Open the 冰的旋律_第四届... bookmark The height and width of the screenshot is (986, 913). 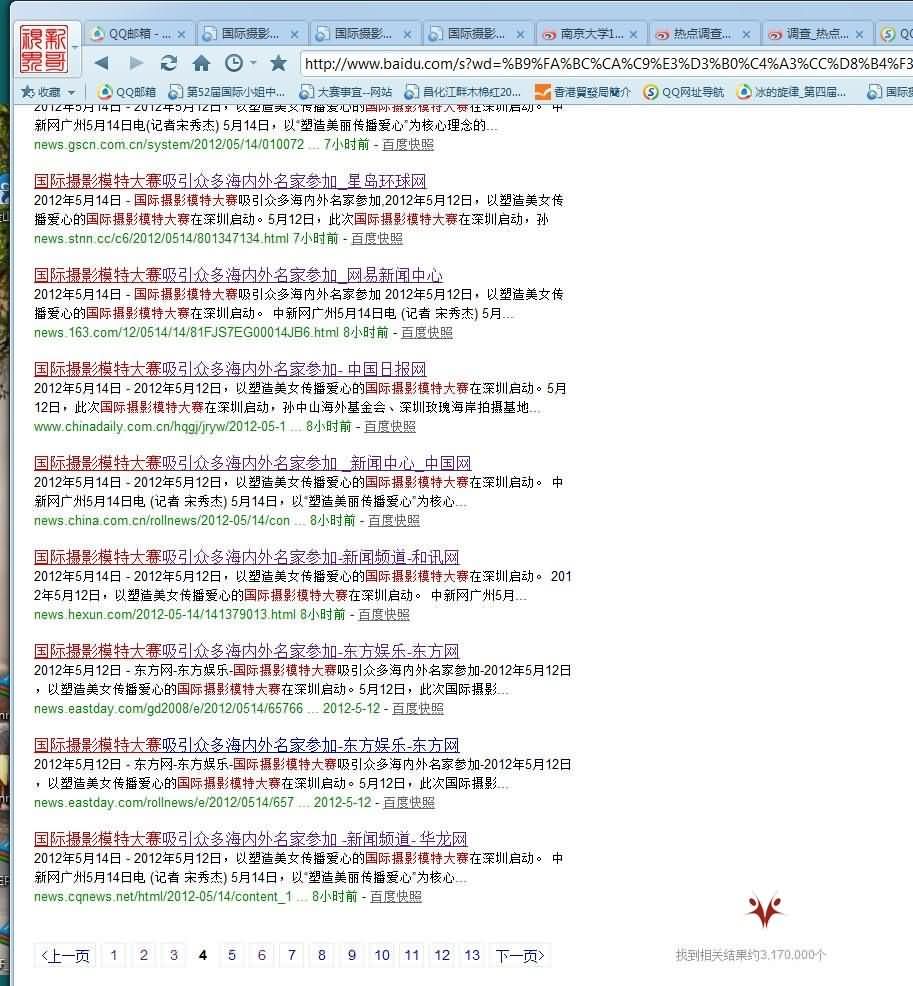(x=792, y=92)
